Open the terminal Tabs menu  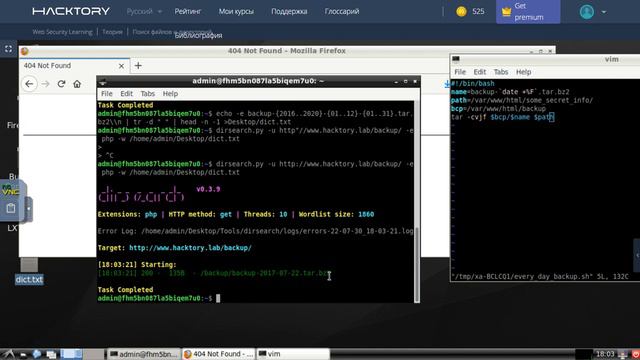tap(147, 93)
